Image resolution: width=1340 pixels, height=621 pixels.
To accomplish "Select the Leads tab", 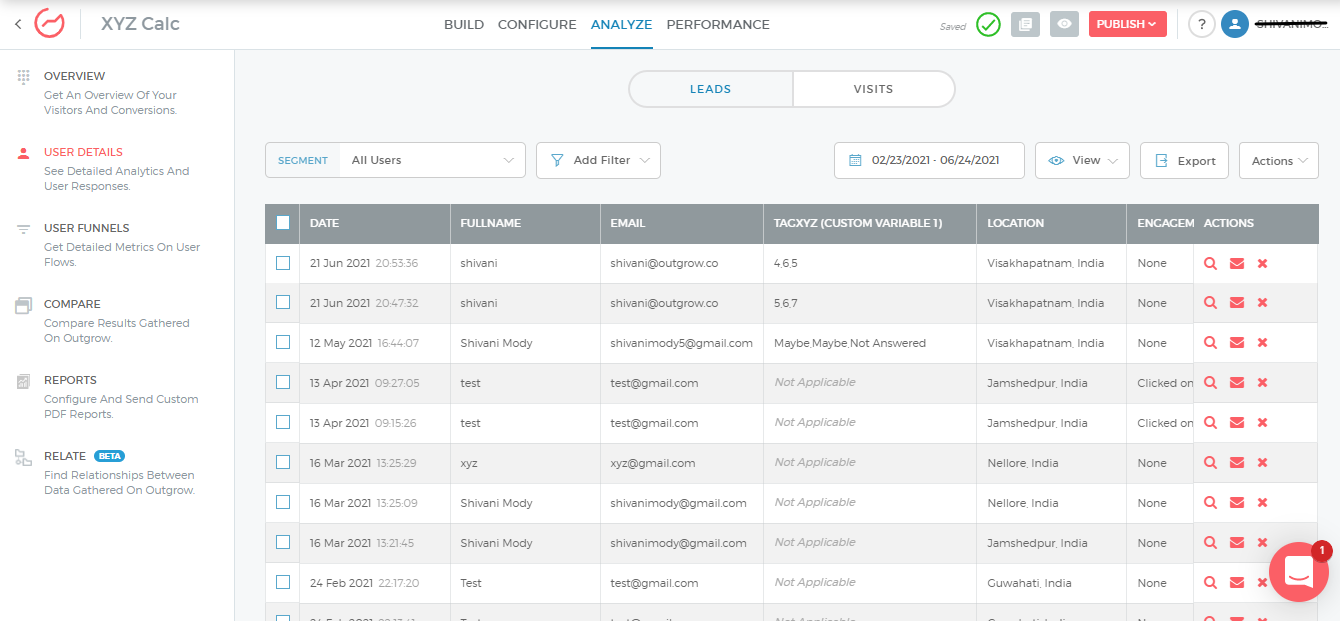I will coord(711,89).
